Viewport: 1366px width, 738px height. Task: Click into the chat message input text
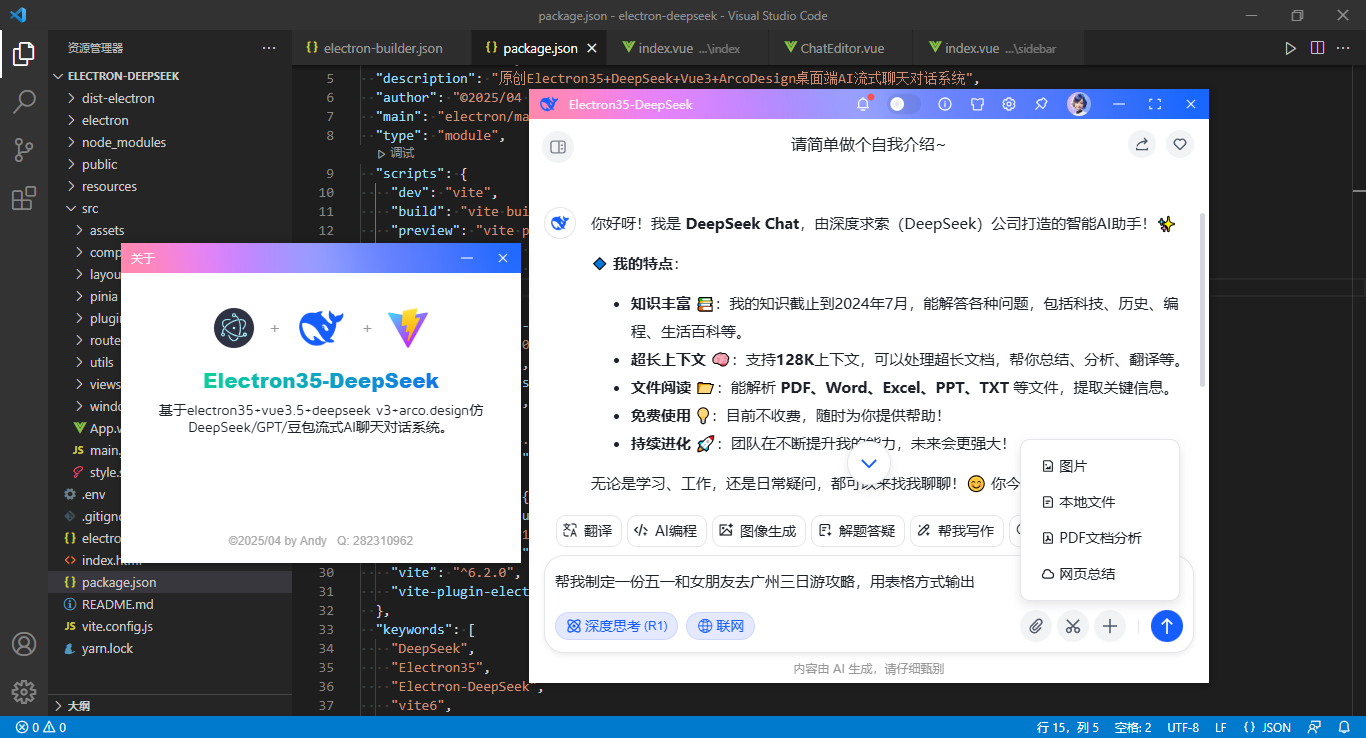tap(765, 582)
